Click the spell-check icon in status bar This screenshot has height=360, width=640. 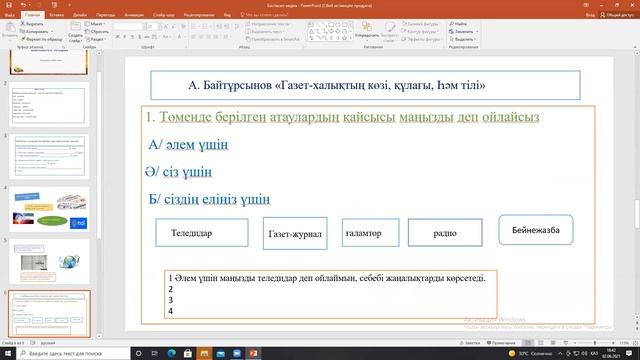33,343
